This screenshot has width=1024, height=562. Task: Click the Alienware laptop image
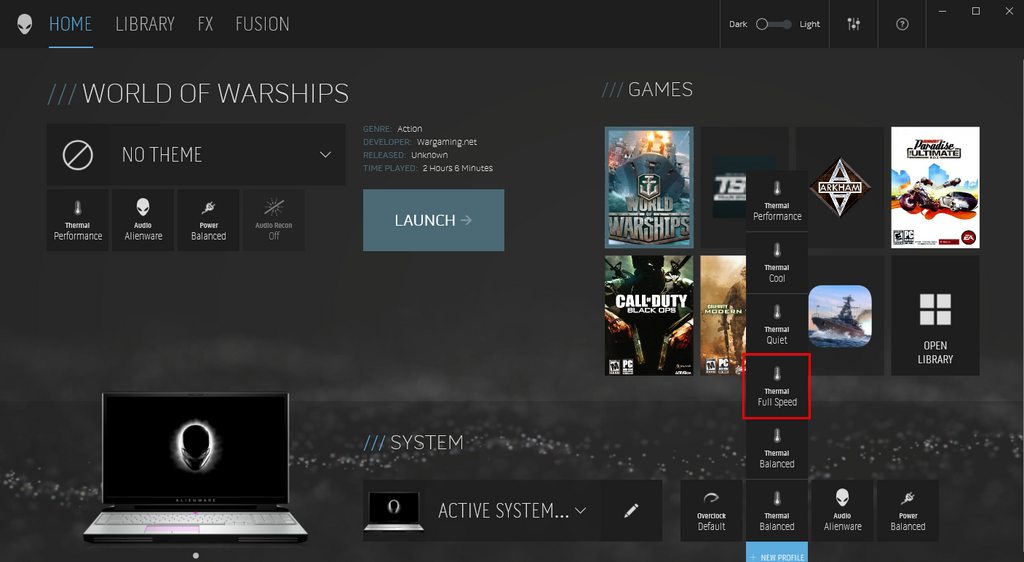click(x=195, y=467)
